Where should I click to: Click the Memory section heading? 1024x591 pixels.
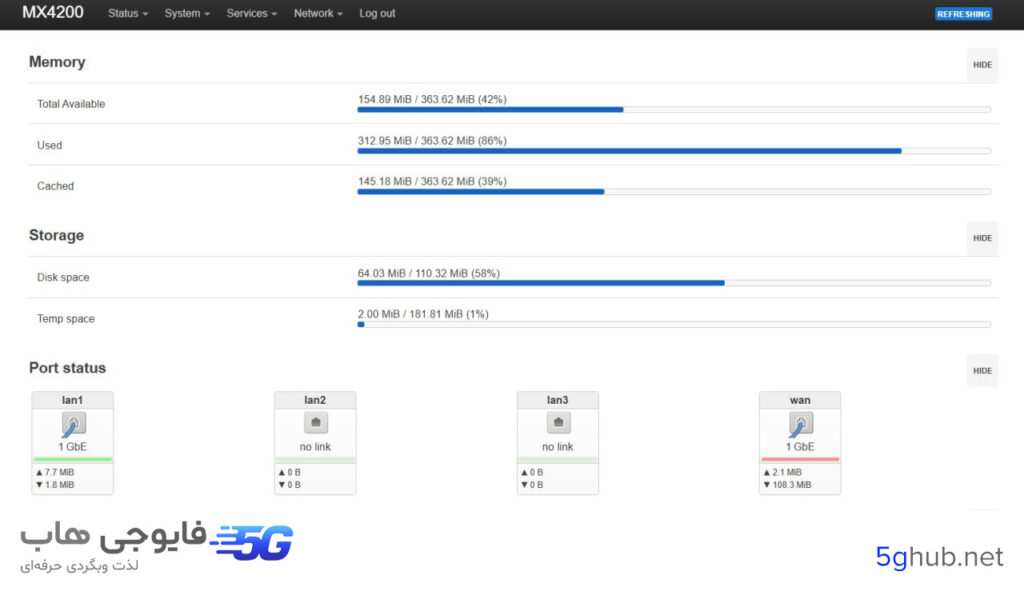[57, 62]
